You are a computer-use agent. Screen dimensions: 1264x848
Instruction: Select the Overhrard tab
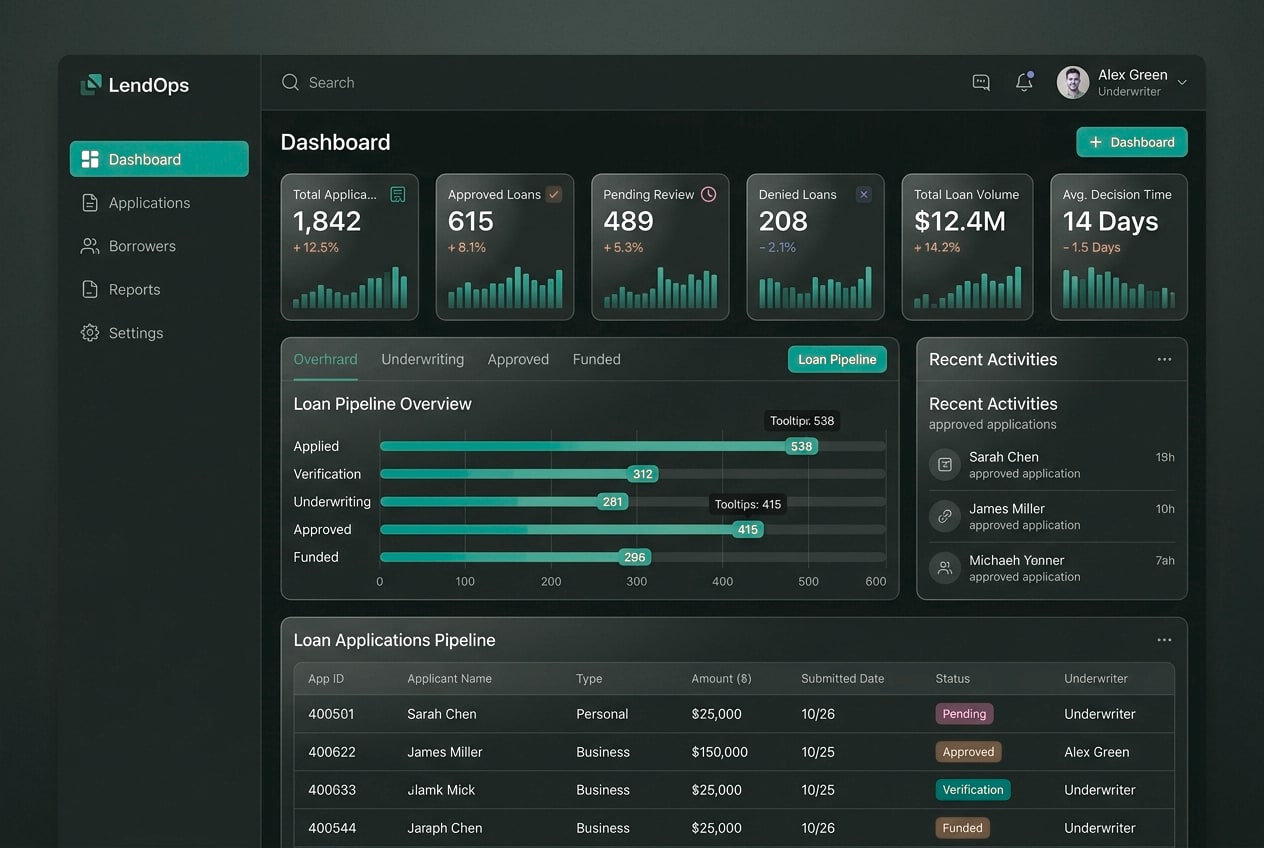click(x=325, y=359)
